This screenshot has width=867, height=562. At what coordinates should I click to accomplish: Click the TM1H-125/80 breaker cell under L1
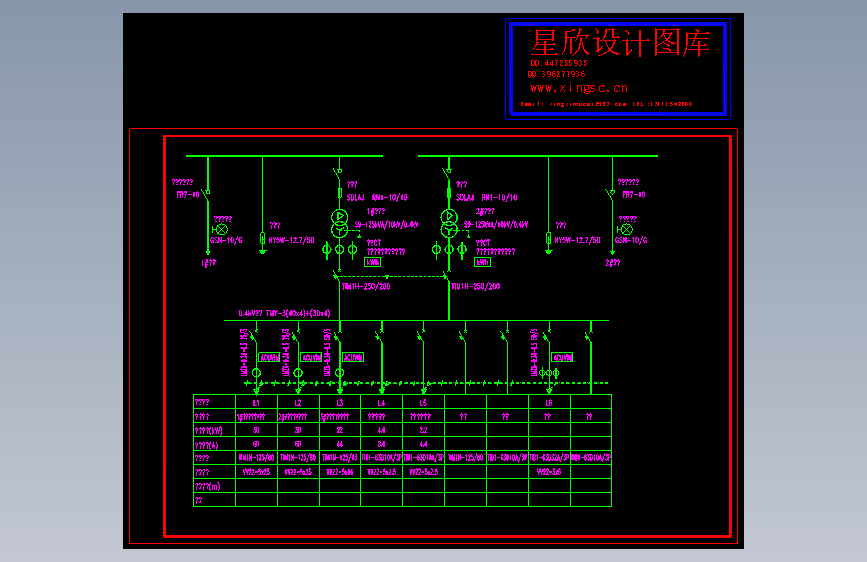point(257,458)
